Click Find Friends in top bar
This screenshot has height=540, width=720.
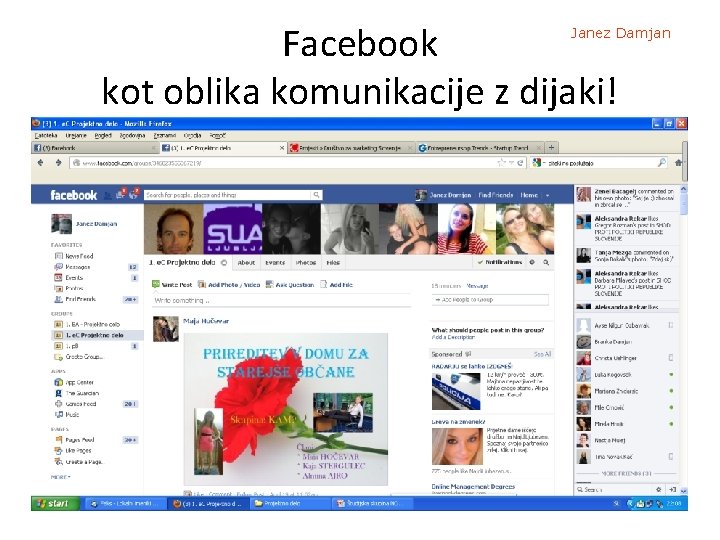click(x=495, y=195)
